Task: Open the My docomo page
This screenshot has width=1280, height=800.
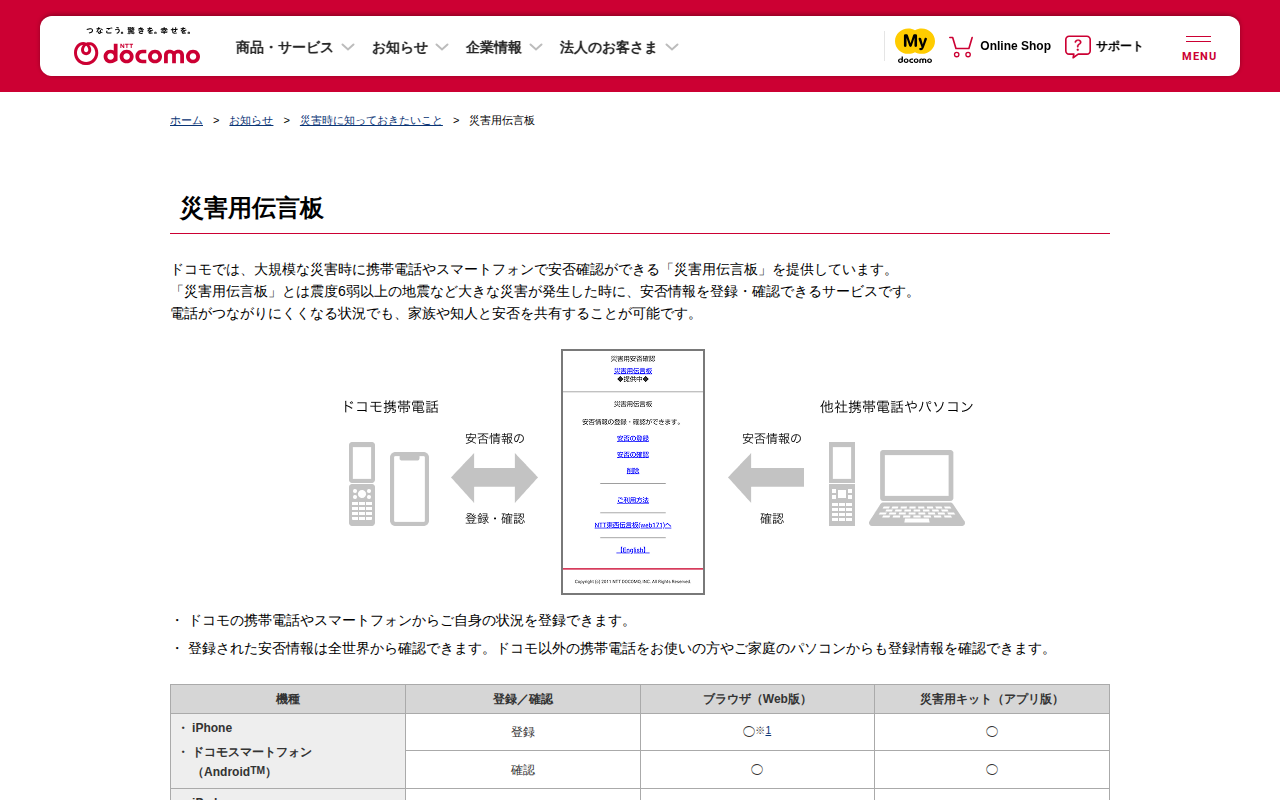Action: point(914,46)
